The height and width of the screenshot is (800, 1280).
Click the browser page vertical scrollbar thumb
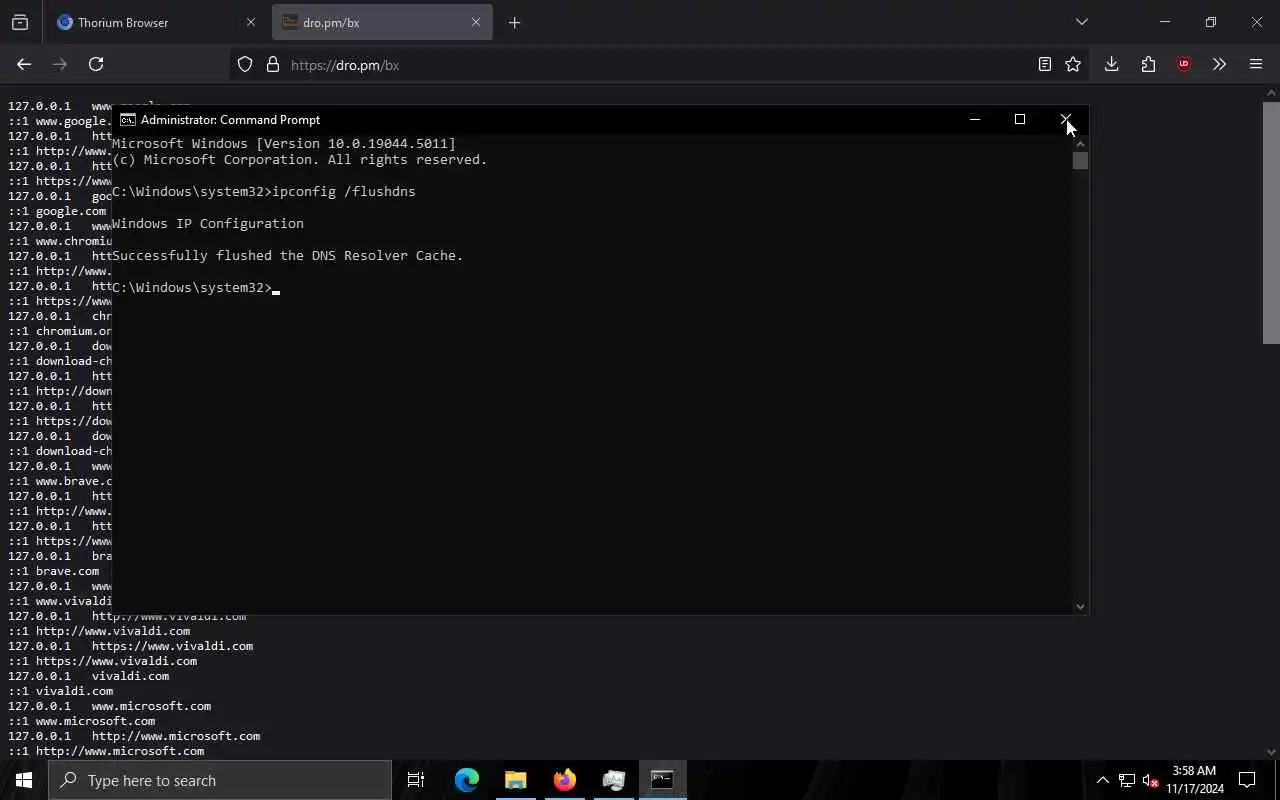[x=1272, y=222]
